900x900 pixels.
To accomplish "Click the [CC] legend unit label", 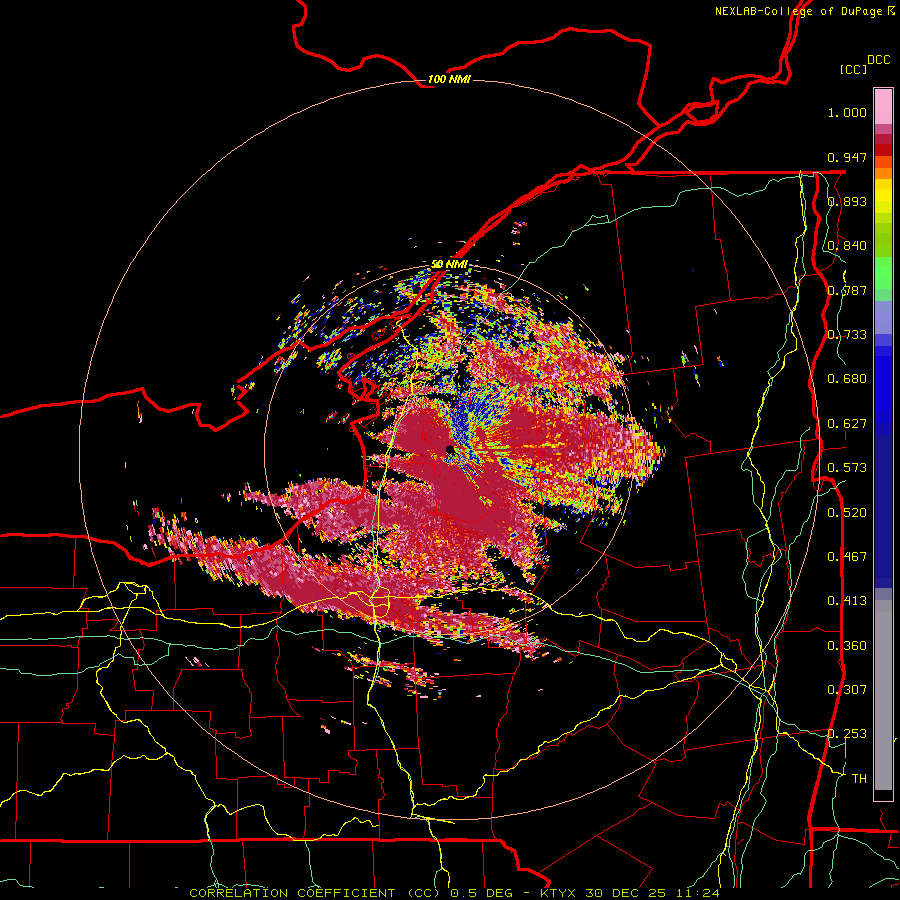I will tap(854, 69).
